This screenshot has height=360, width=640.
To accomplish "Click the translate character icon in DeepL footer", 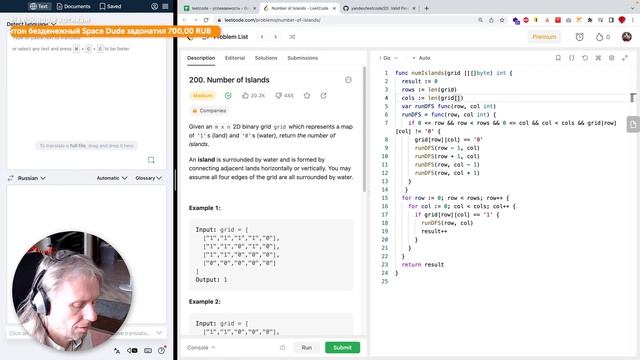I will [117, 351].
